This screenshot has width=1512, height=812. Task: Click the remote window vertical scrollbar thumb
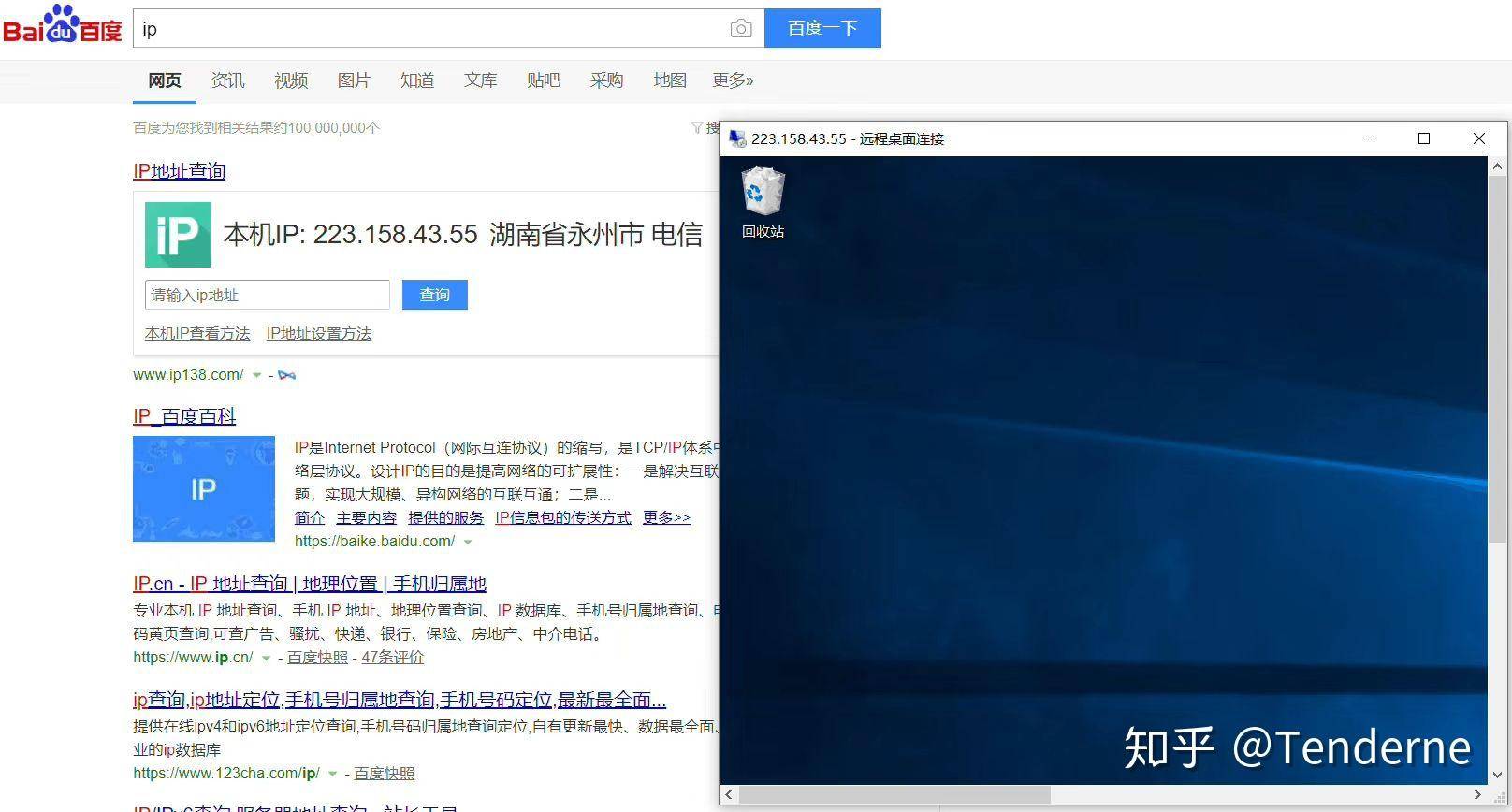click(1497, 358)
